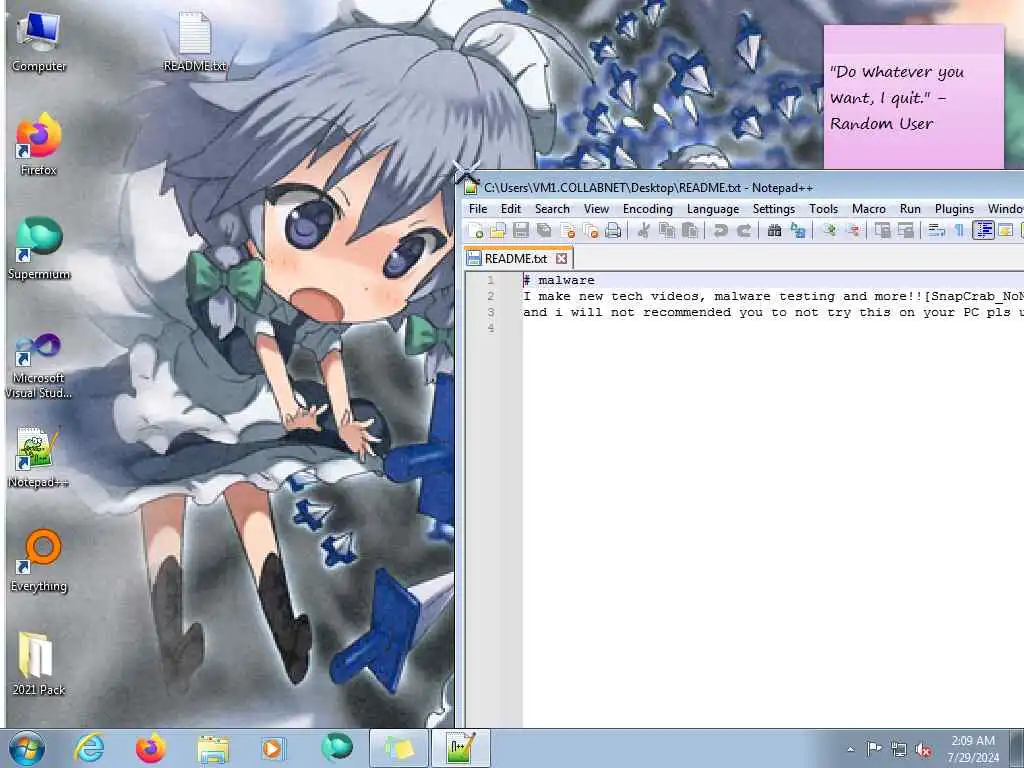1024x768 pixels.
Task: Open the Macro menu
Action: pyautogui.click(x=869, y=209)
